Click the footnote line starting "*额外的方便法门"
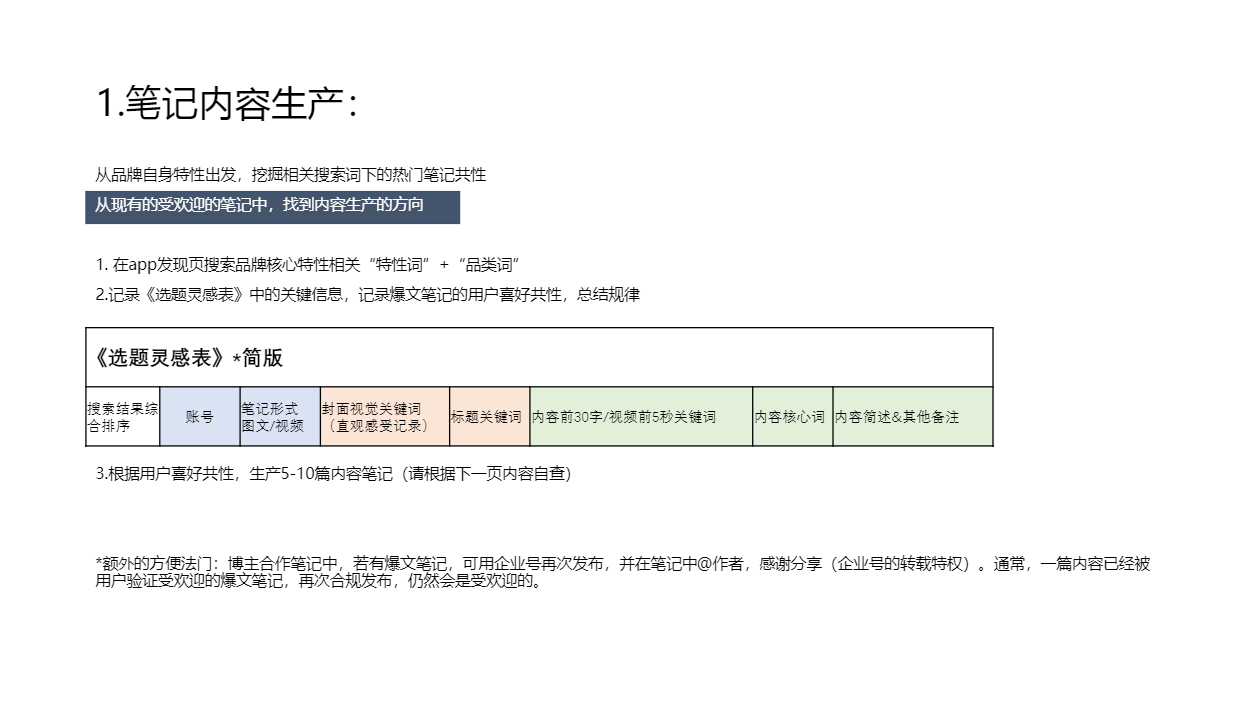 623,564
